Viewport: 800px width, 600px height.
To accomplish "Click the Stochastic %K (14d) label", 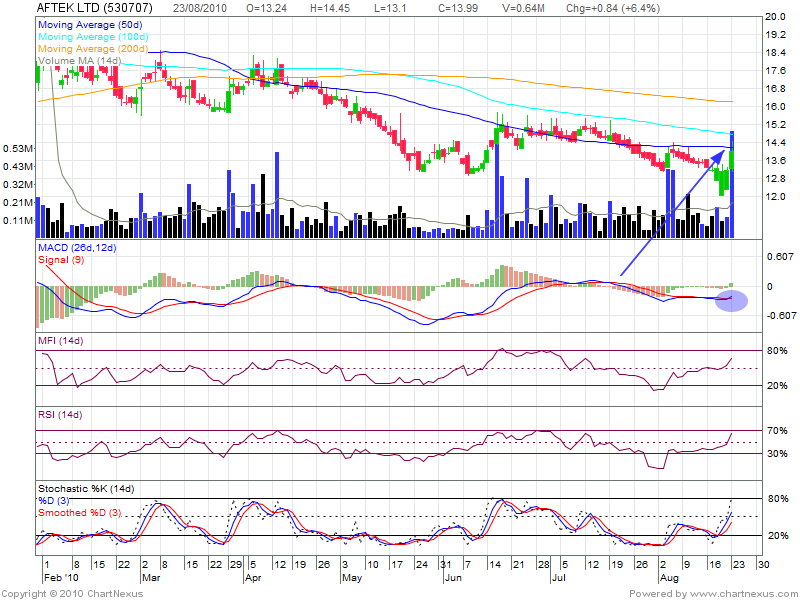I will [85, 488].
